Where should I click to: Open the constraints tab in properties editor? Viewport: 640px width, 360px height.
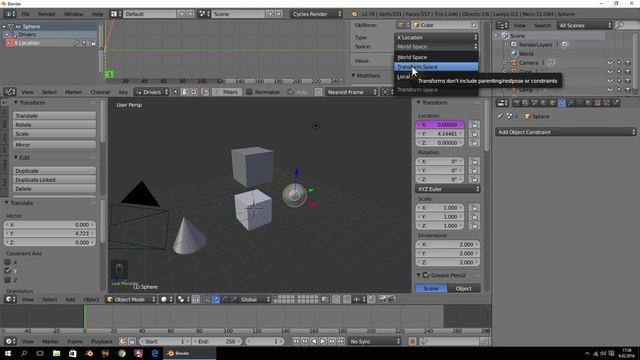[561, 103]
